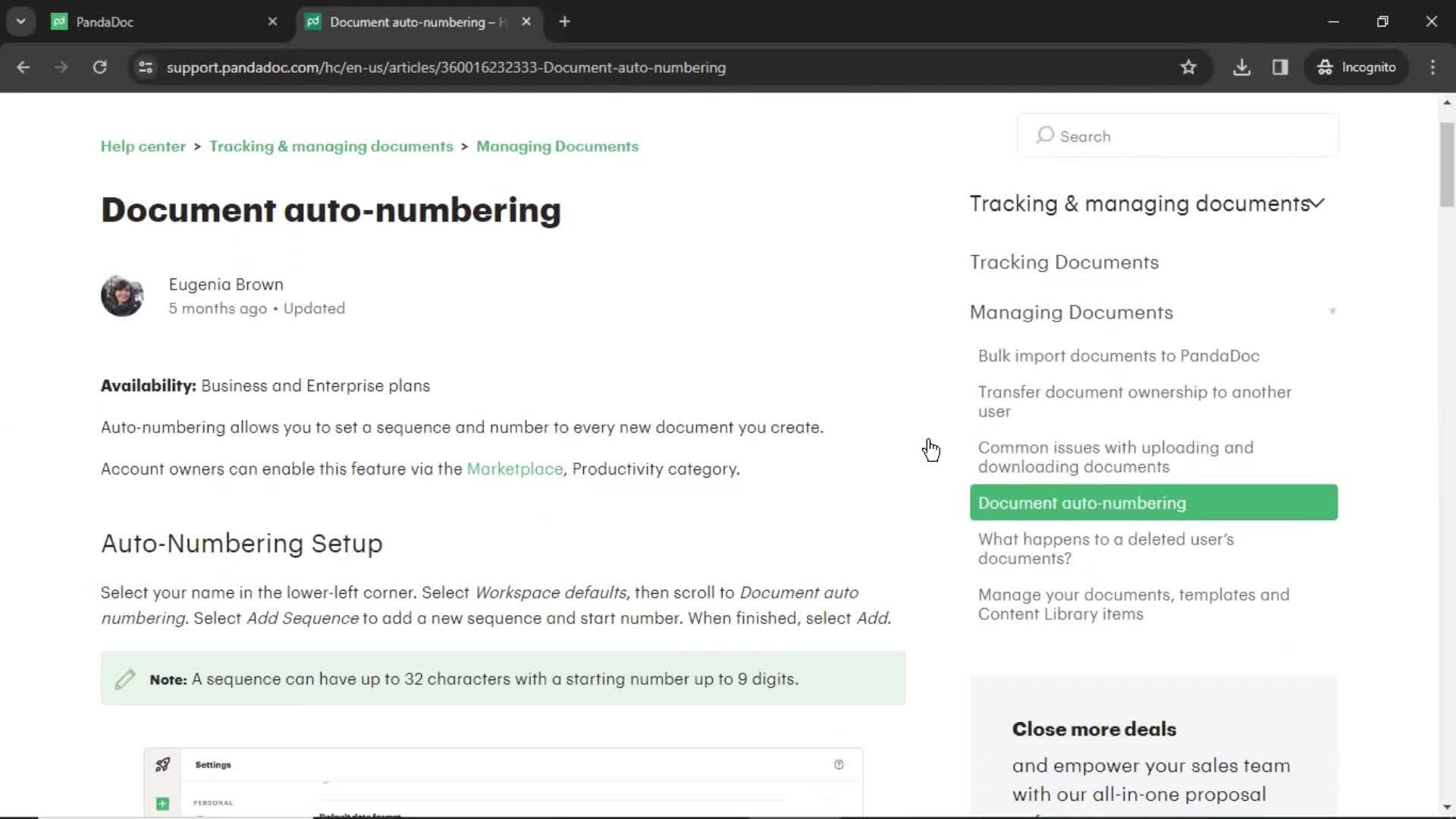
Task: Click the author name Eugenia Brown
Action: pyautogui.click(x=226, y=284)
